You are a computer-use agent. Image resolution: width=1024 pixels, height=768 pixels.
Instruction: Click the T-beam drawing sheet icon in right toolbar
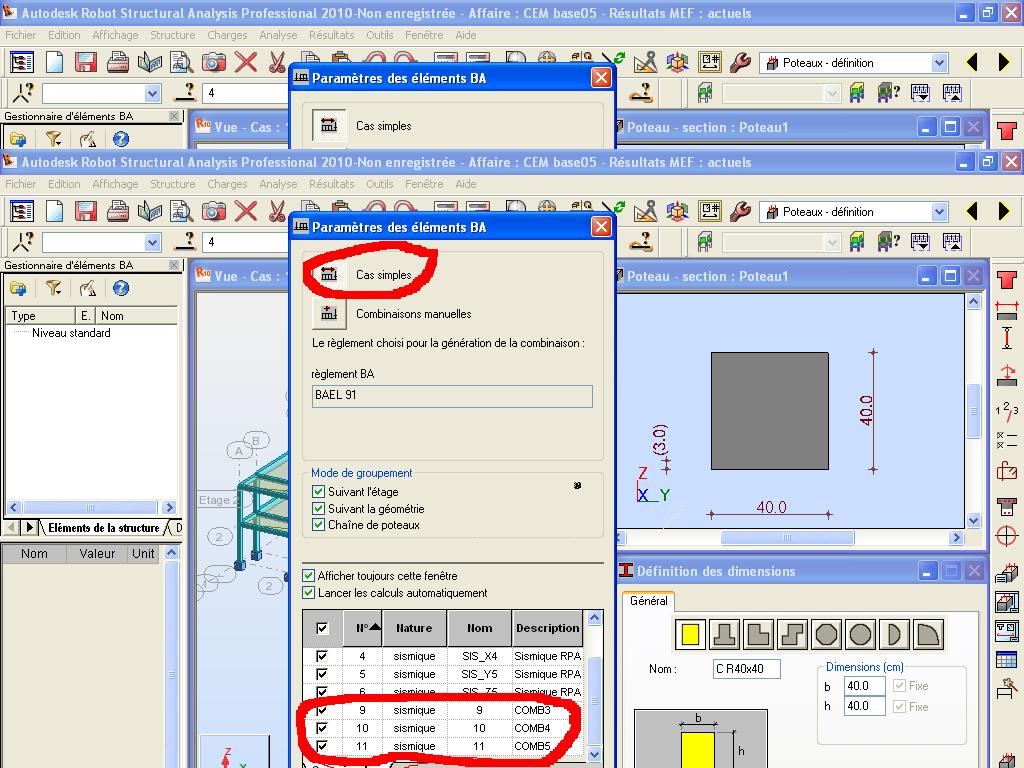pos(1007,632)
